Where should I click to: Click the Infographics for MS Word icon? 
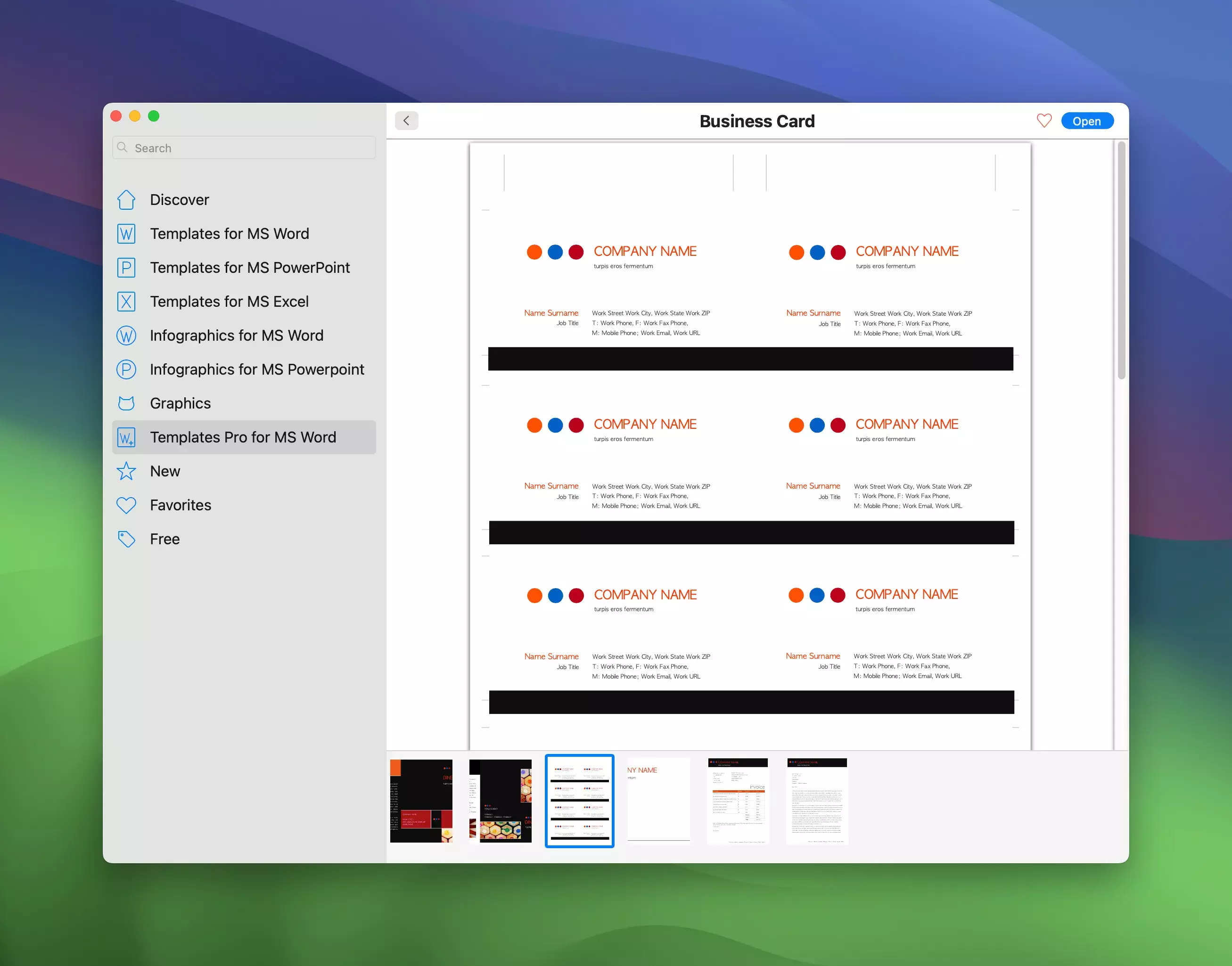[x=126, y=336]
